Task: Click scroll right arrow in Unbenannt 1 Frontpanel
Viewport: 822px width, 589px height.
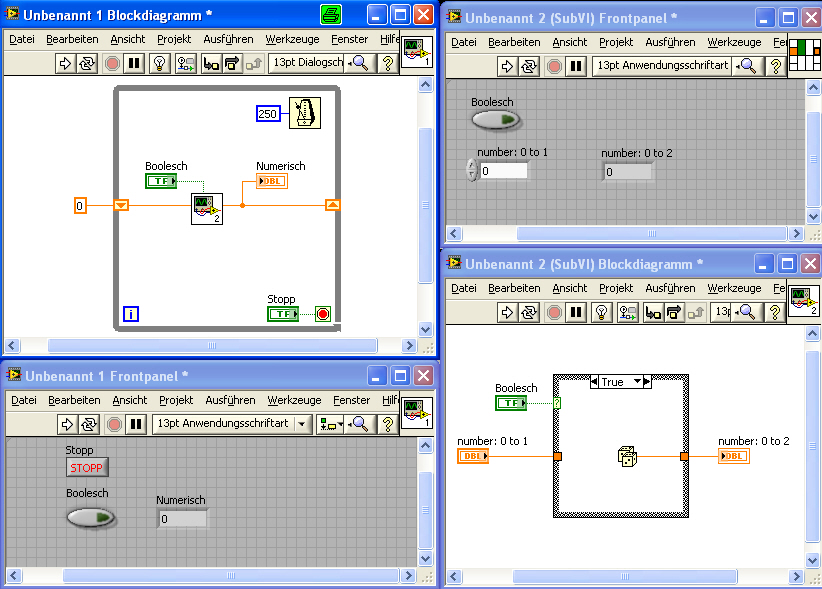Action: coord(409,575)
